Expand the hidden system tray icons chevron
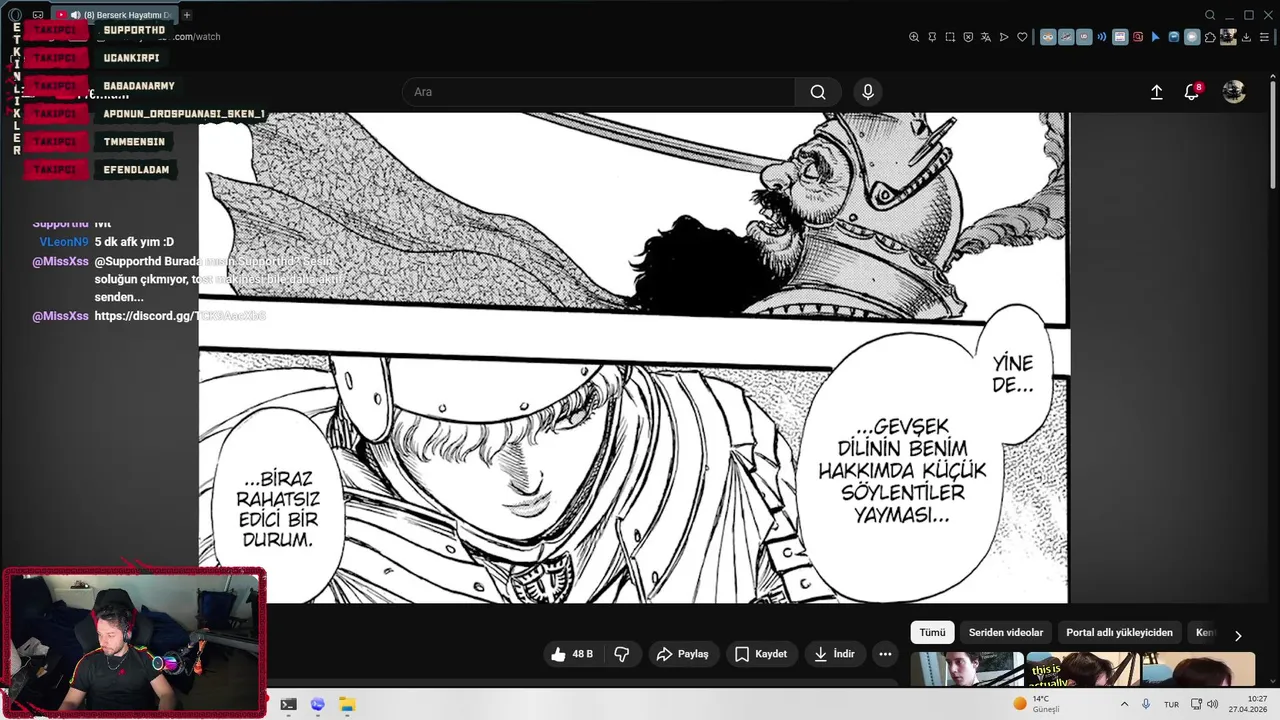The width and height of the screenshot is (1280, 720). point(1124,704)
